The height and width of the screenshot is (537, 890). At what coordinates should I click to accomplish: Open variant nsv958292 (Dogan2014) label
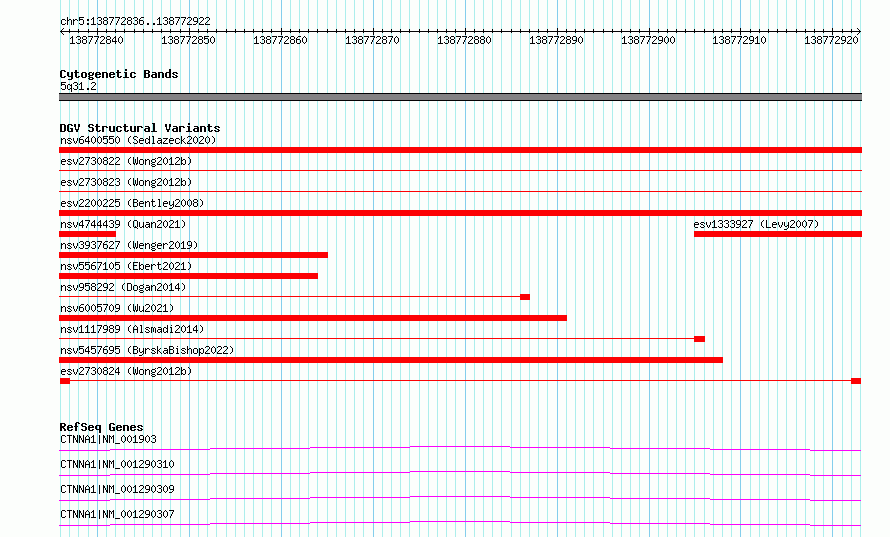(x=123, y=287)
